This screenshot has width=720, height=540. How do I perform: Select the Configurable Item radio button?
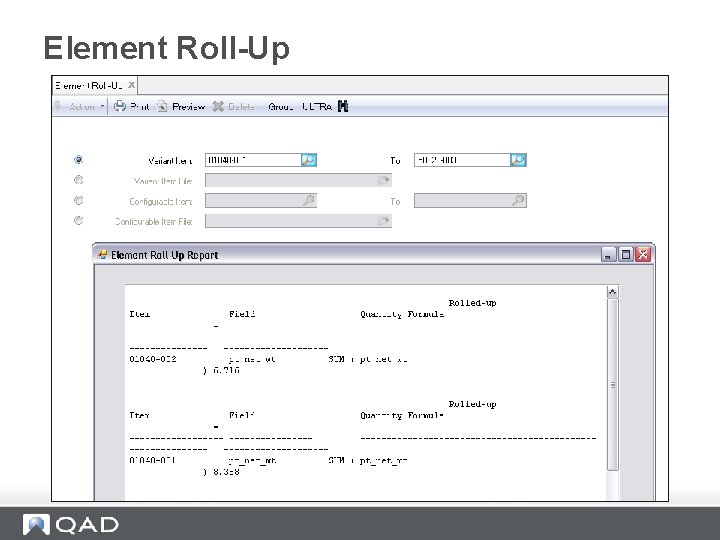(79, 200)
